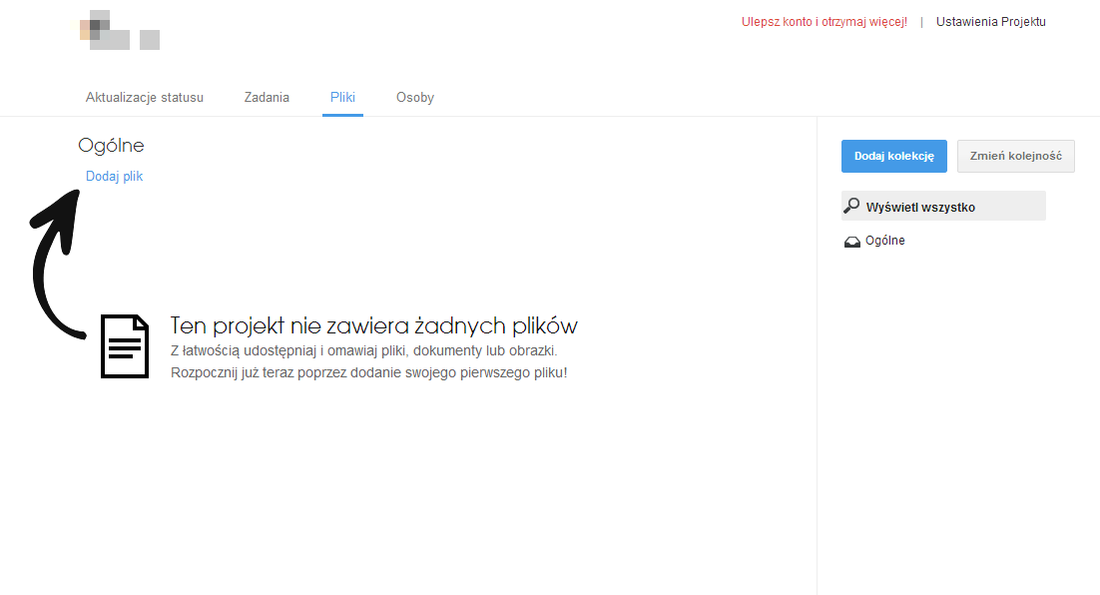Select the Pliki tab
Image resolution: width=1100 pixels, height=595 pixels.
(342, 98)
